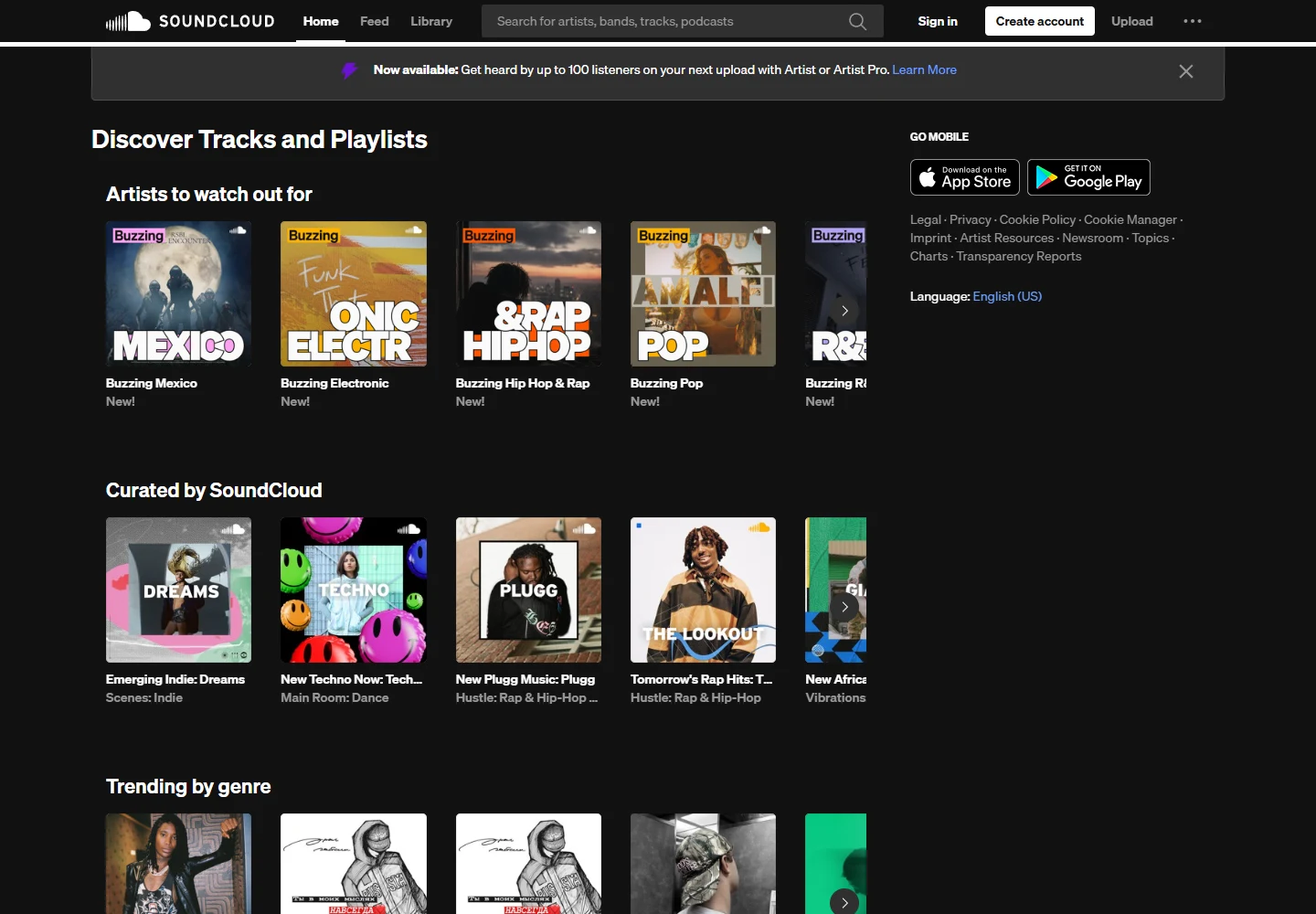The width and height of the screenshot is (1316, 914).
Task: Dismiss the Now available banner
Action: pyautogui.click(x=1186, y=71)
